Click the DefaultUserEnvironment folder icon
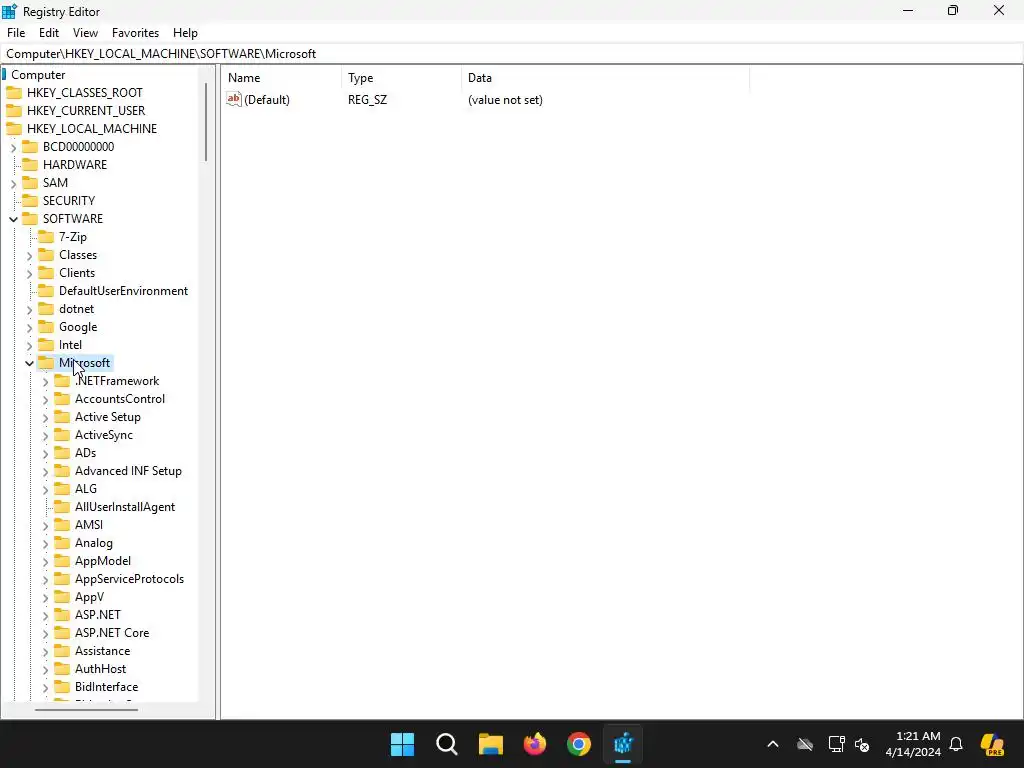Viewport: 1024px width, 768px height. click(46, 291)
